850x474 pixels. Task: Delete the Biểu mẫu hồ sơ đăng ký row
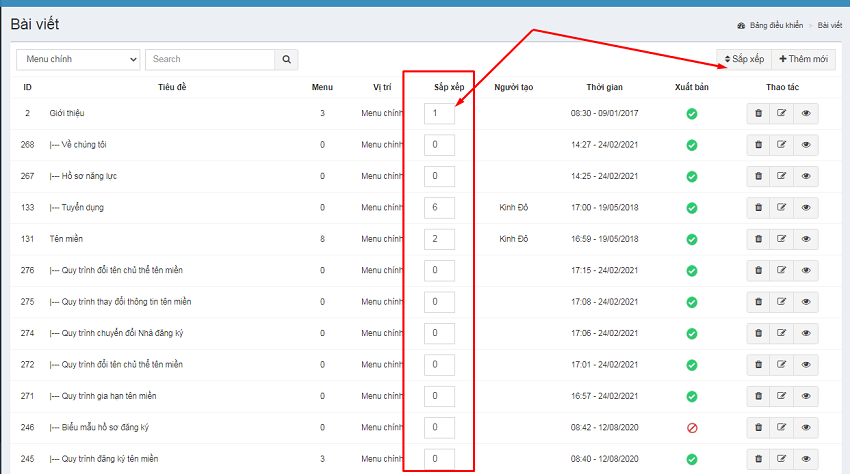[x=758, y=428]
